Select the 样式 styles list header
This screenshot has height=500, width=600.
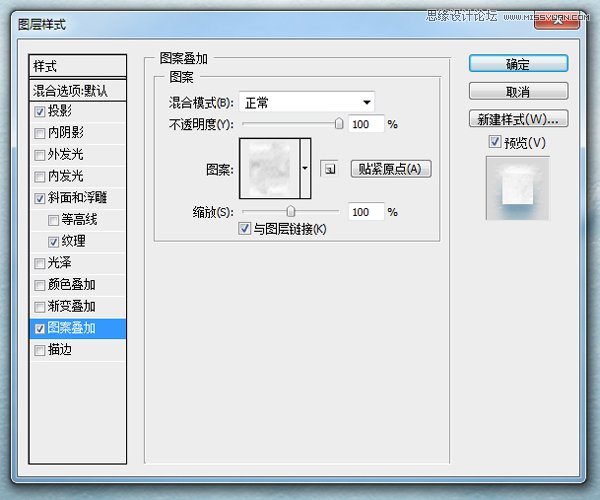78,66
